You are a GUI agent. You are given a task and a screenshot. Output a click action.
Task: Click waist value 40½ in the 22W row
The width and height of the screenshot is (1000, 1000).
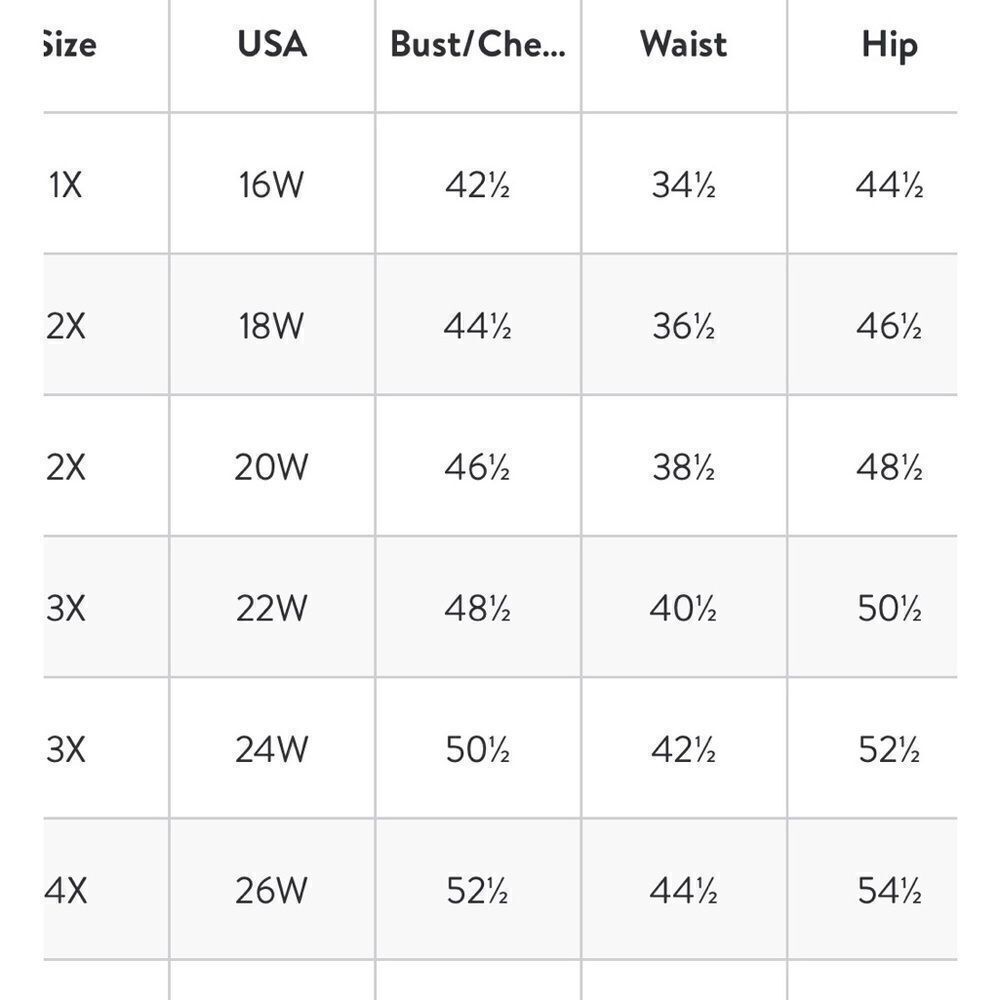683,608
